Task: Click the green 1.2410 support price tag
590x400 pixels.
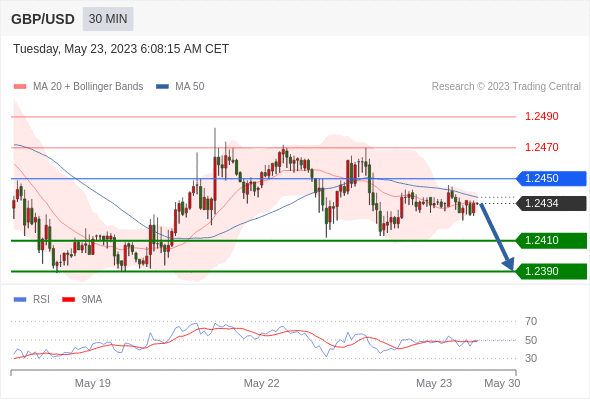Action: pyautogui.click(x=552, y=240)
